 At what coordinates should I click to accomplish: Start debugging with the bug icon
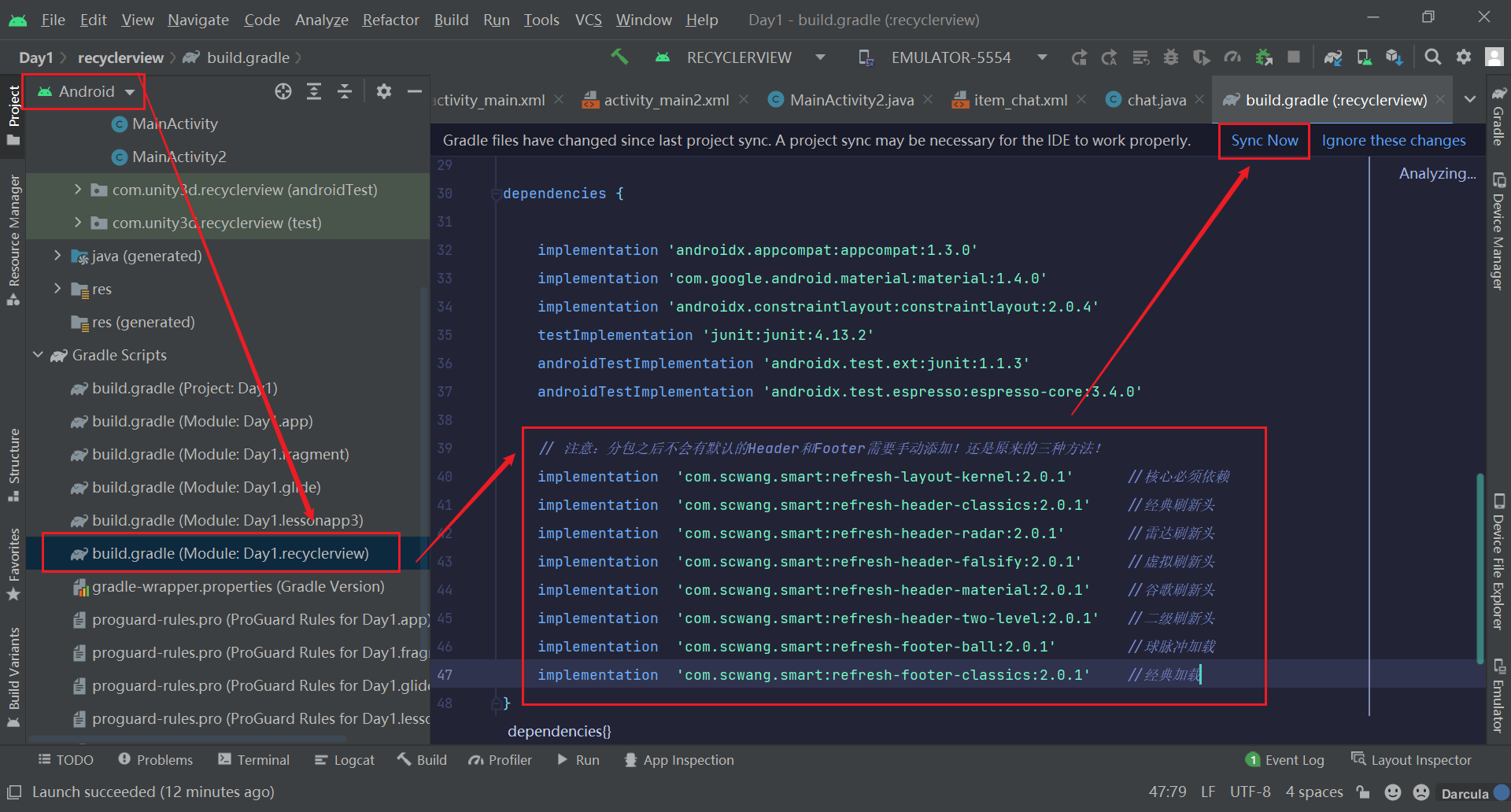[1171, 57]
